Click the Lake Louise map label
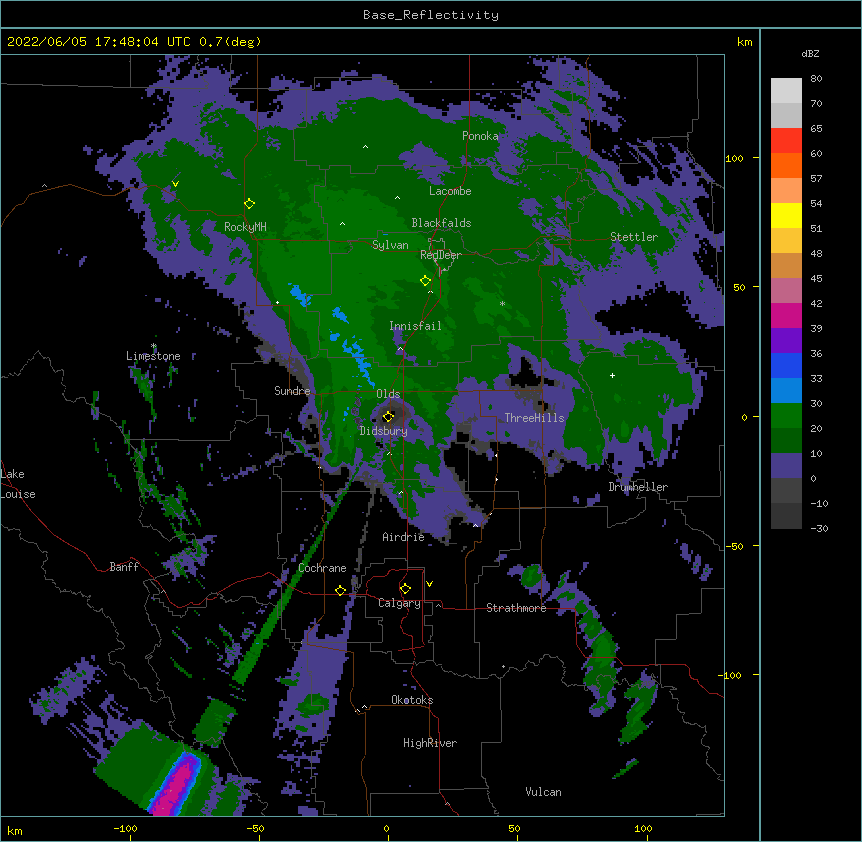 pyautogui.click(x=18, y=484)
